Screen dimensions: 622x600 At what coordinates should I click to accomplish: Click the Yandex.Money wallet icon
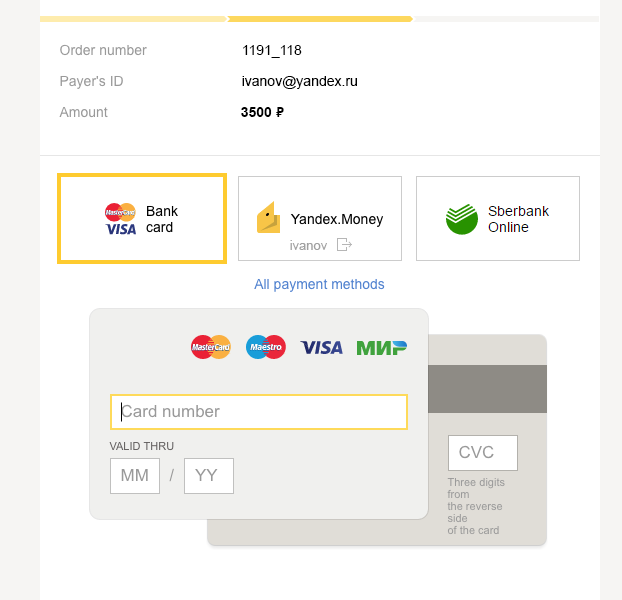(269, 218)
